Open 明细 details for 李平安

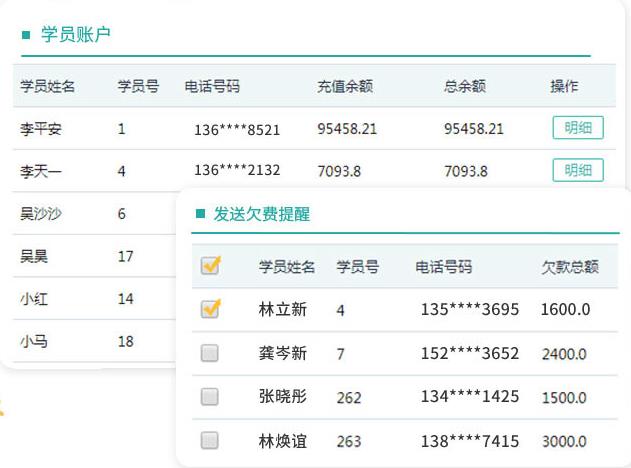[x=577, y=128]
